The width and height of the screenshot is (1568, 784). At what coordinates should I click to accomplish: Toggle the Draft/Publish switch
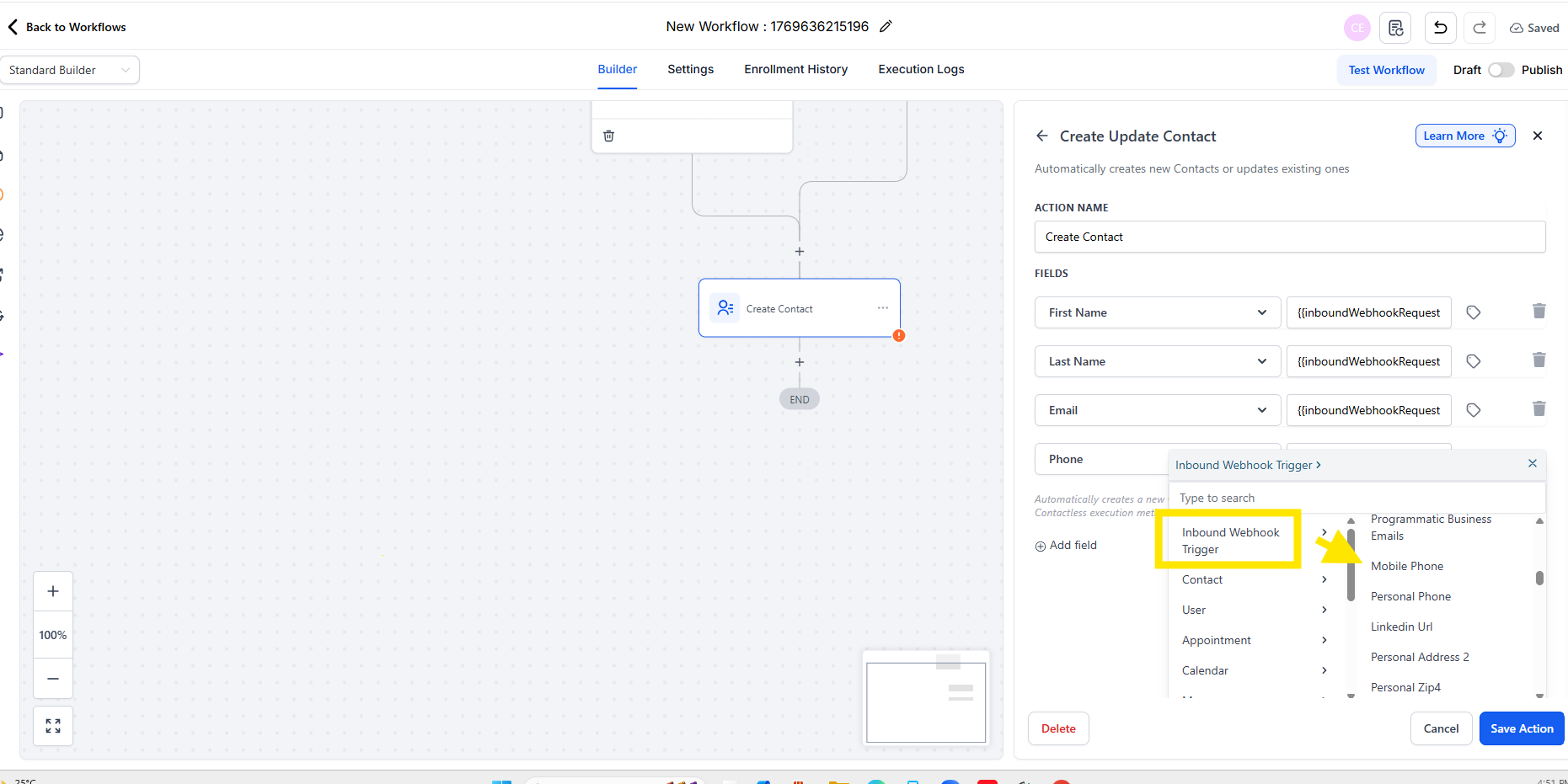[1501, 70]
